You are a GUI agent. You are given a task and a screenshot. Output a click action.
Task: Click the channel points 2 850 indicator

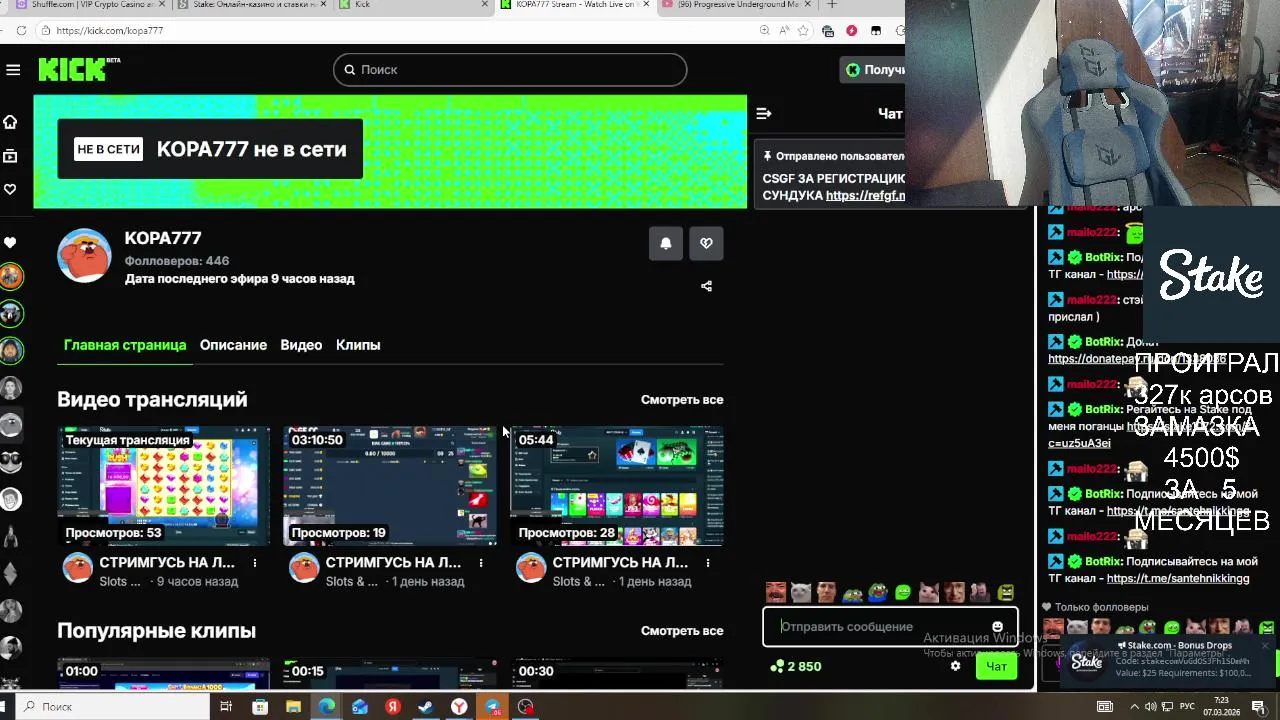click(x=796, y=666)
